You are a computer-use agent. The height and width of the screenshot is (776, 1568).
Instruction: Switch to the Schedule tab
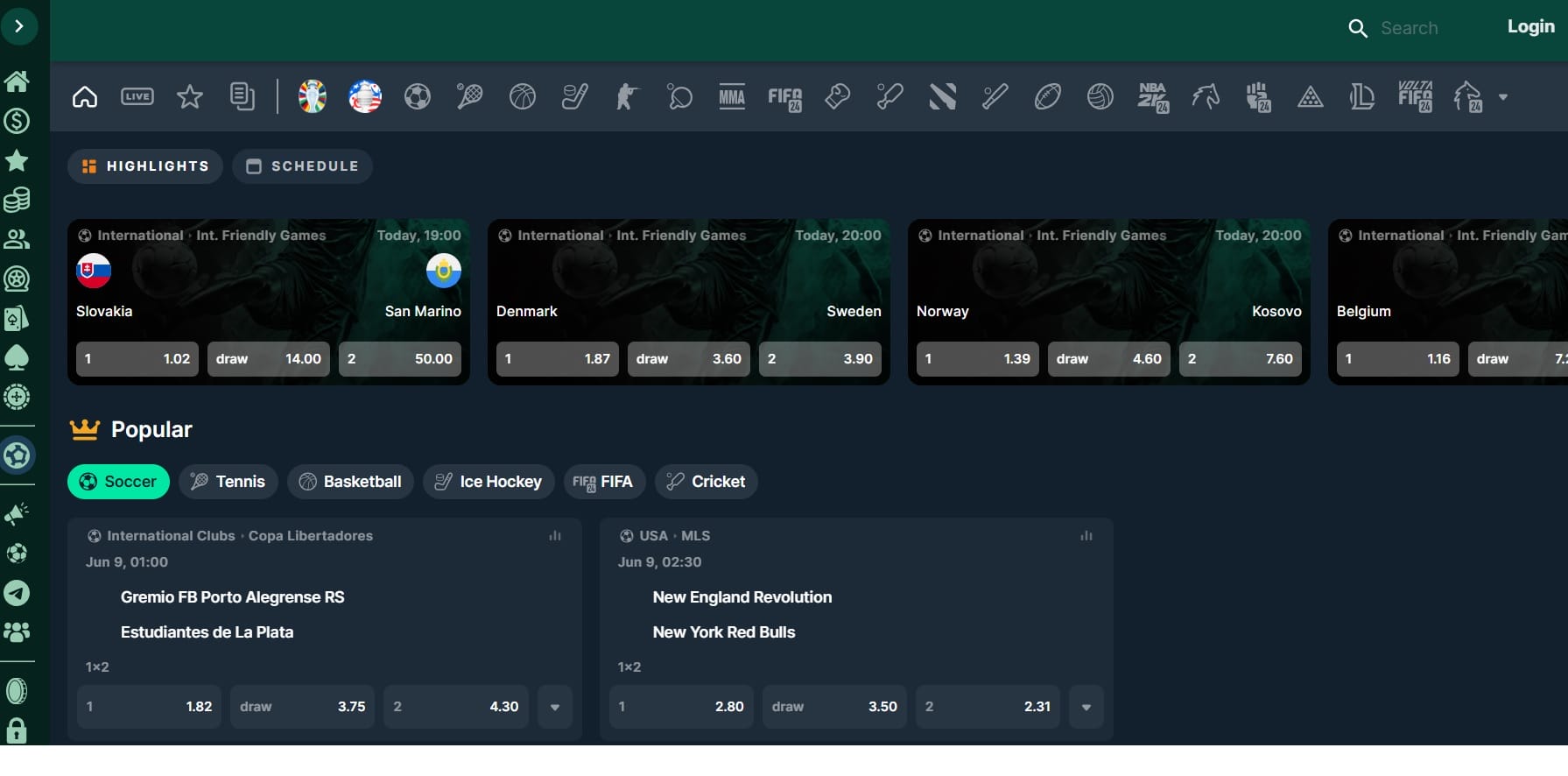[302, 166]
